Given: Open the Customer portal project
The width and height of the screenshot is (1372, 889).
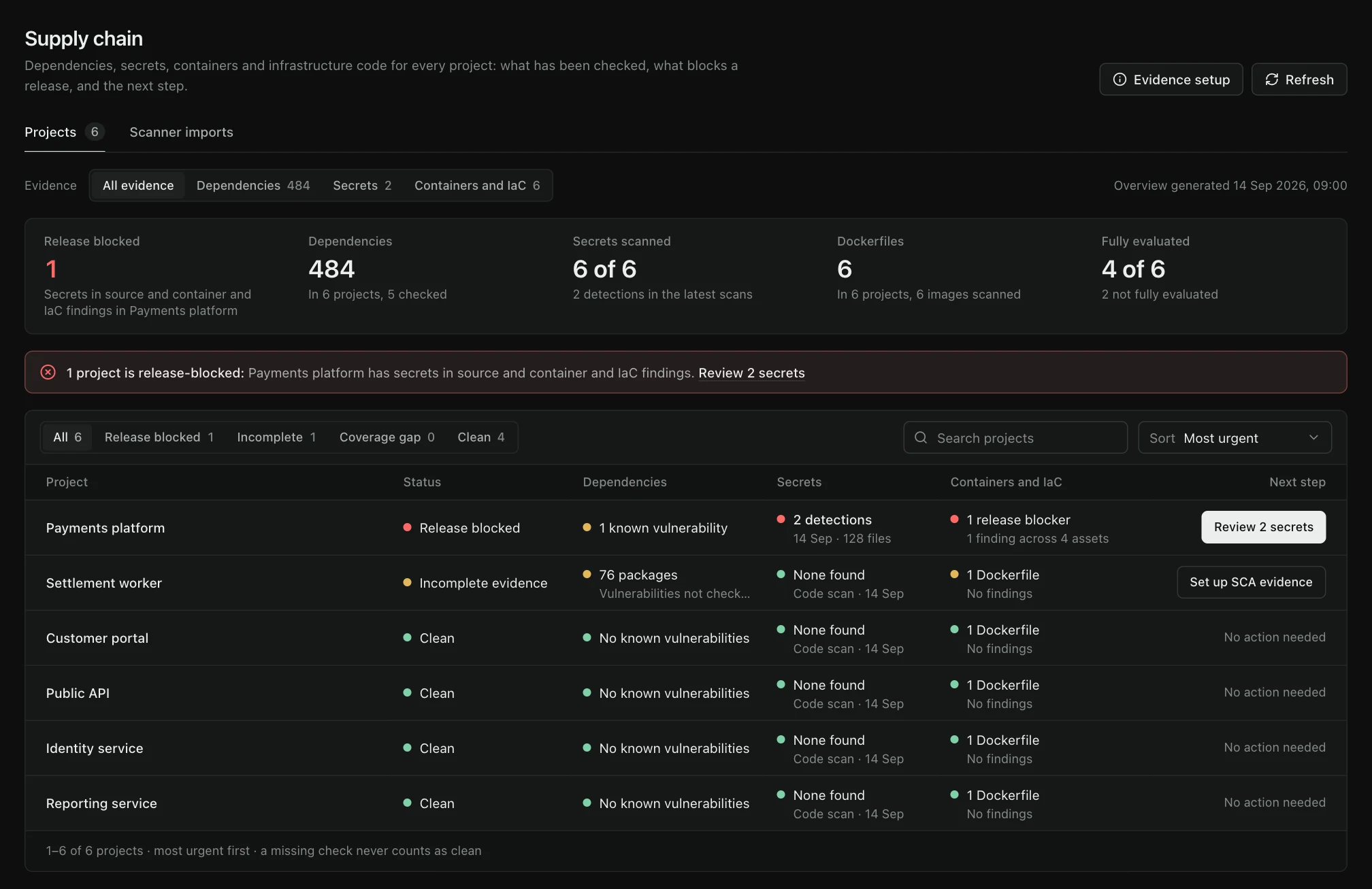Looking at the screenshot, I should pyautogui.click(x=97, y=638).
